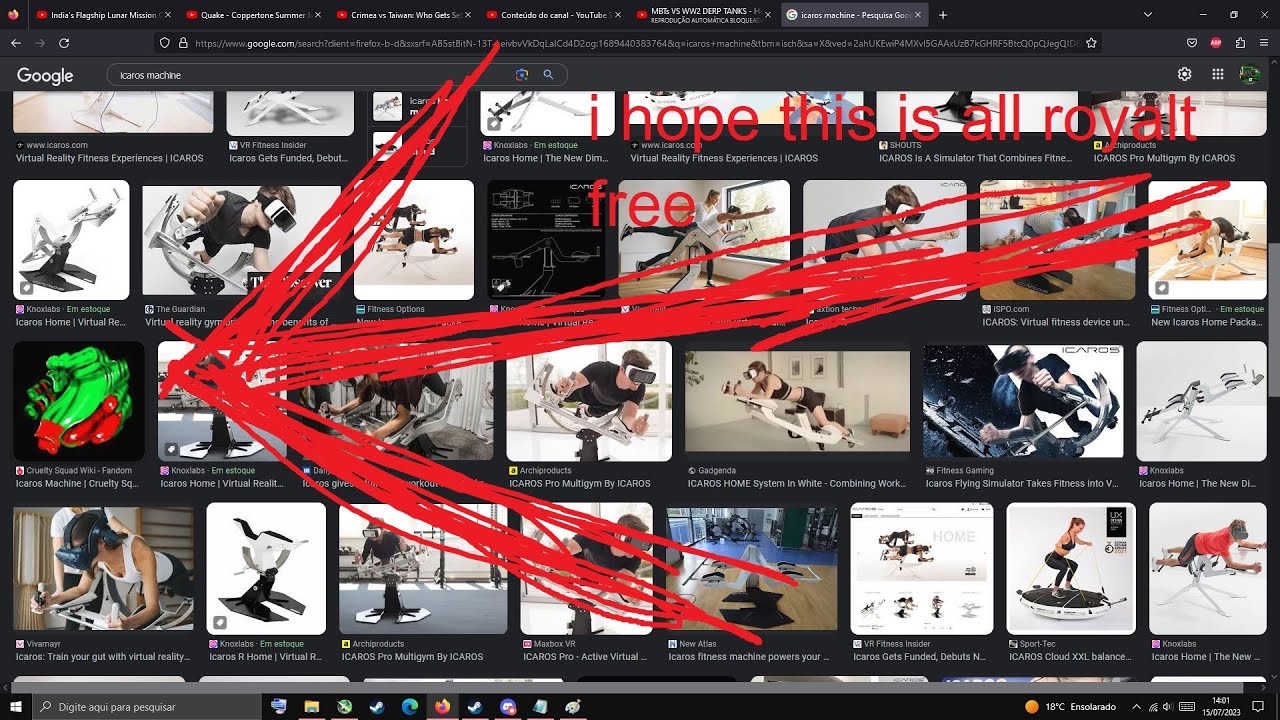Show hidden system tray icons
Viewport: 1280px width, 720px height.
pos(1136,707)
